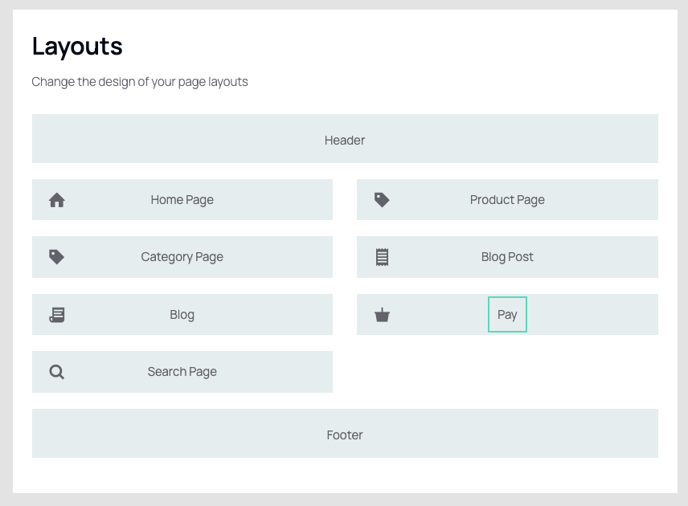688x506 pixels.
Task: Open the Header layout block
Action: click(345, 139)
